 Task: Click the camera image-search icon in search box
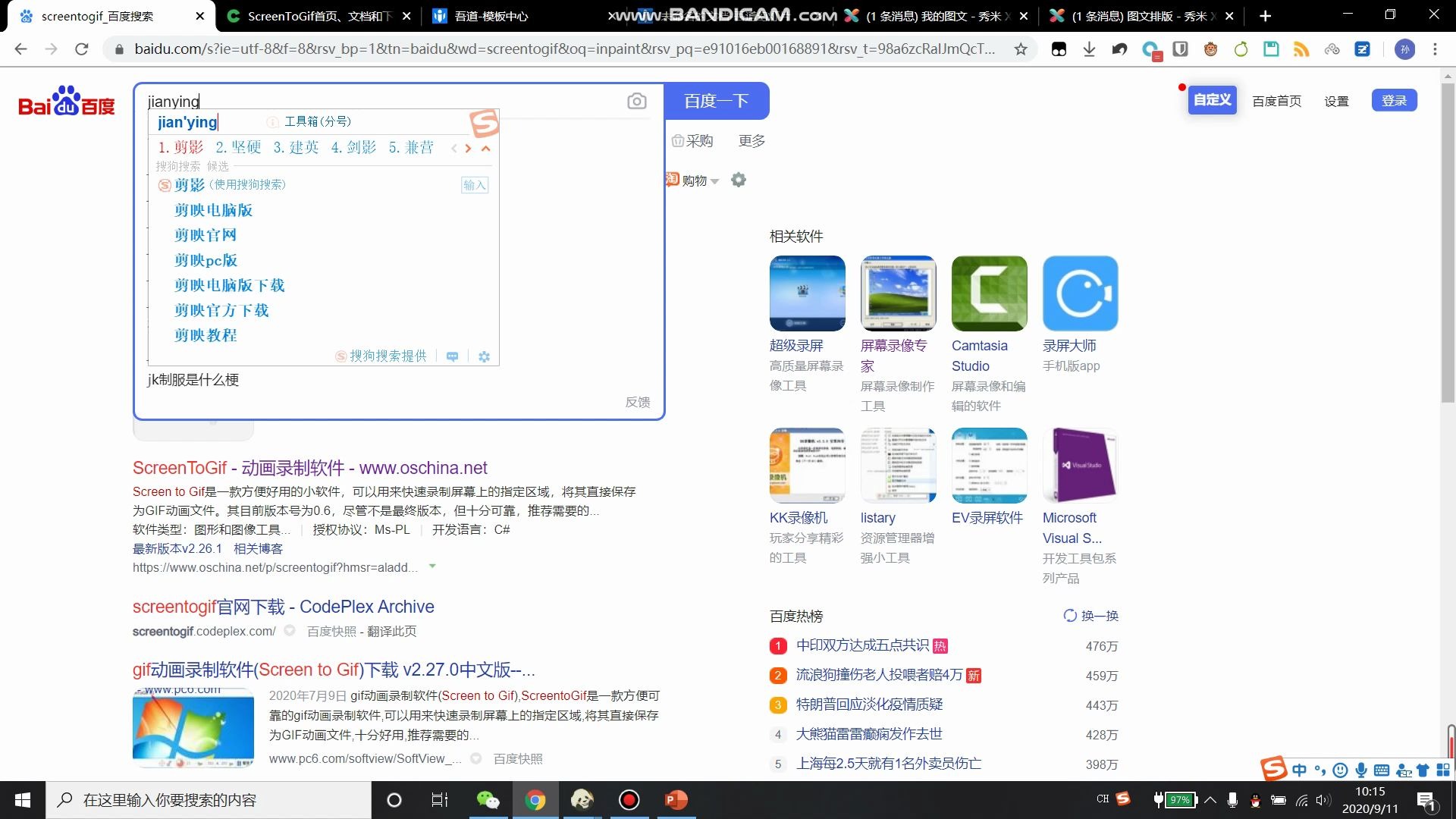[x=637, y=101]
